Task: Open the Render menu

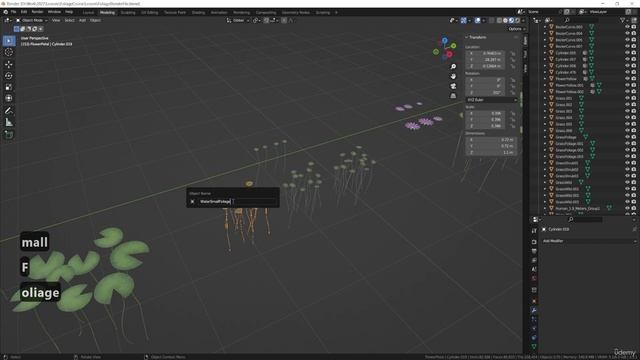Action: pyautogui.click(x=37, y=12)
